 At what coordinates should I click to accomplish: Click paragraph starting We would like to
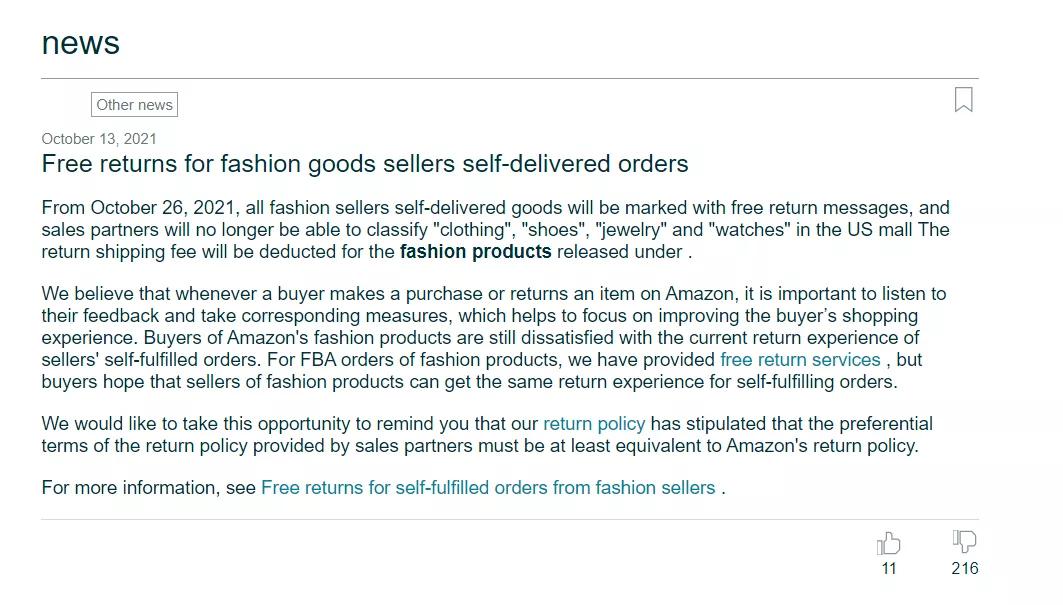tap(487, 435)
